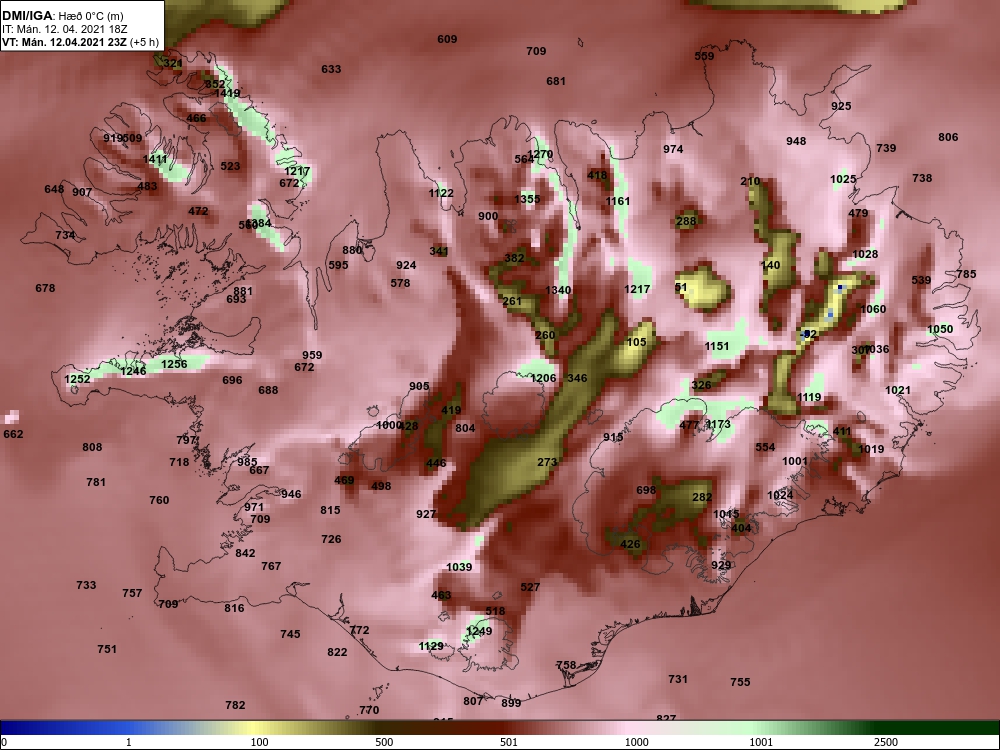
Task: Click map value '1019'
Action: tap(871, 449)
